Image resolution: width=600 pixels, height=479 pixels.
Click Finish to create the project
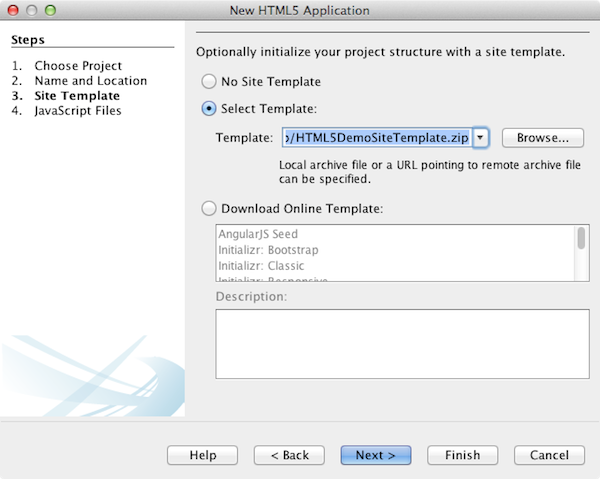462,455
